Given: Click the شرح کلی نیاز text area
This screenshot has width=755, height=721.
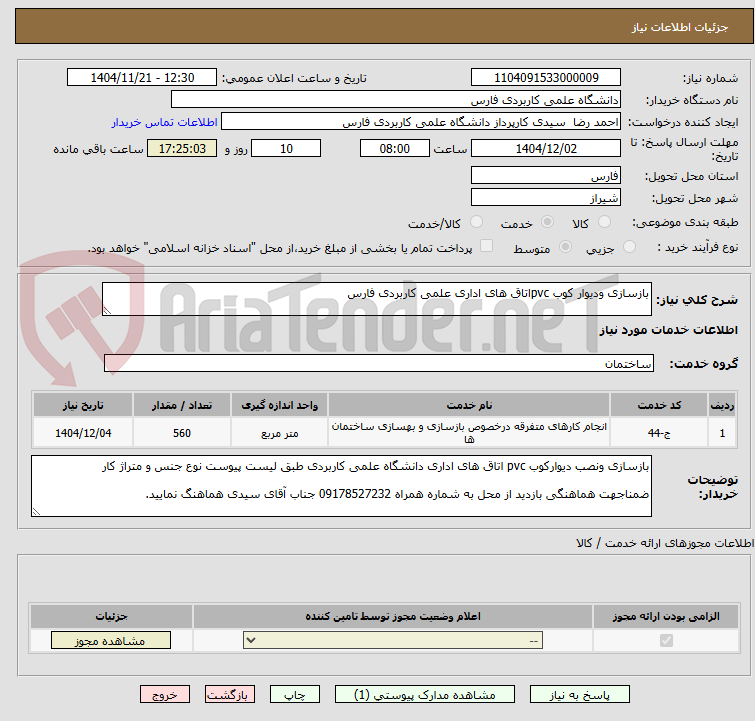Looking at the screenshot, I should (377, 299).
